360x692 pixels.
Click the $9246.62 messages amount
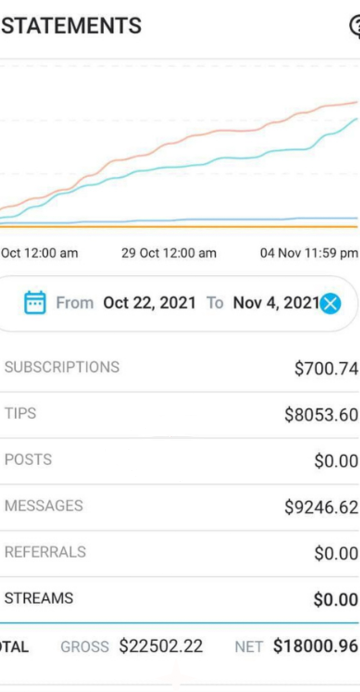[x=321, y=508]
